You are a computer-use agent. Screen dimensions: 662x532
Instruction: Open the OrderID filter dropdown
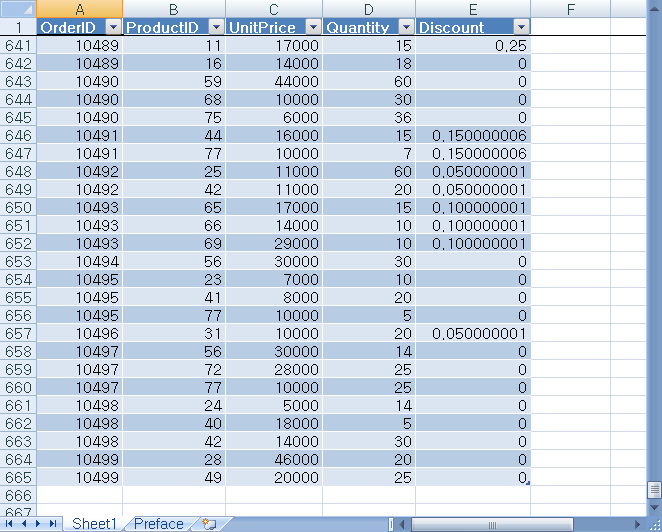[x=113, y=27]
